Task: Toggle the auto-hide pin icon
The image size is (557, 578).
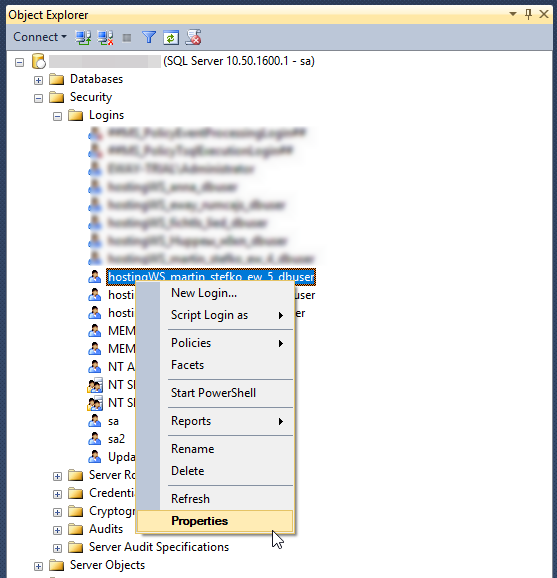Action: click(528, 14)
